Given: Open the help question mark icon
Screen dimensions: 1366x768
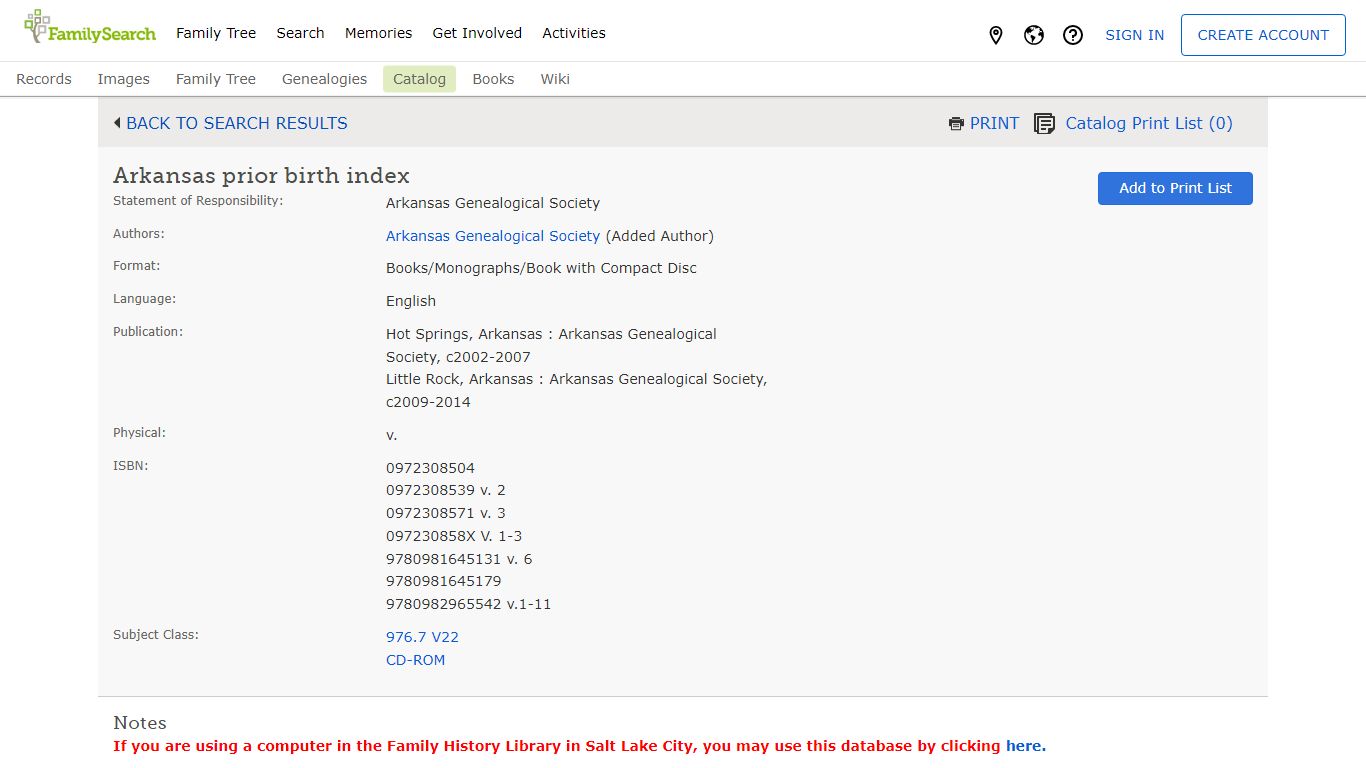Looking at the screenshot, I should coord(1073,35).
